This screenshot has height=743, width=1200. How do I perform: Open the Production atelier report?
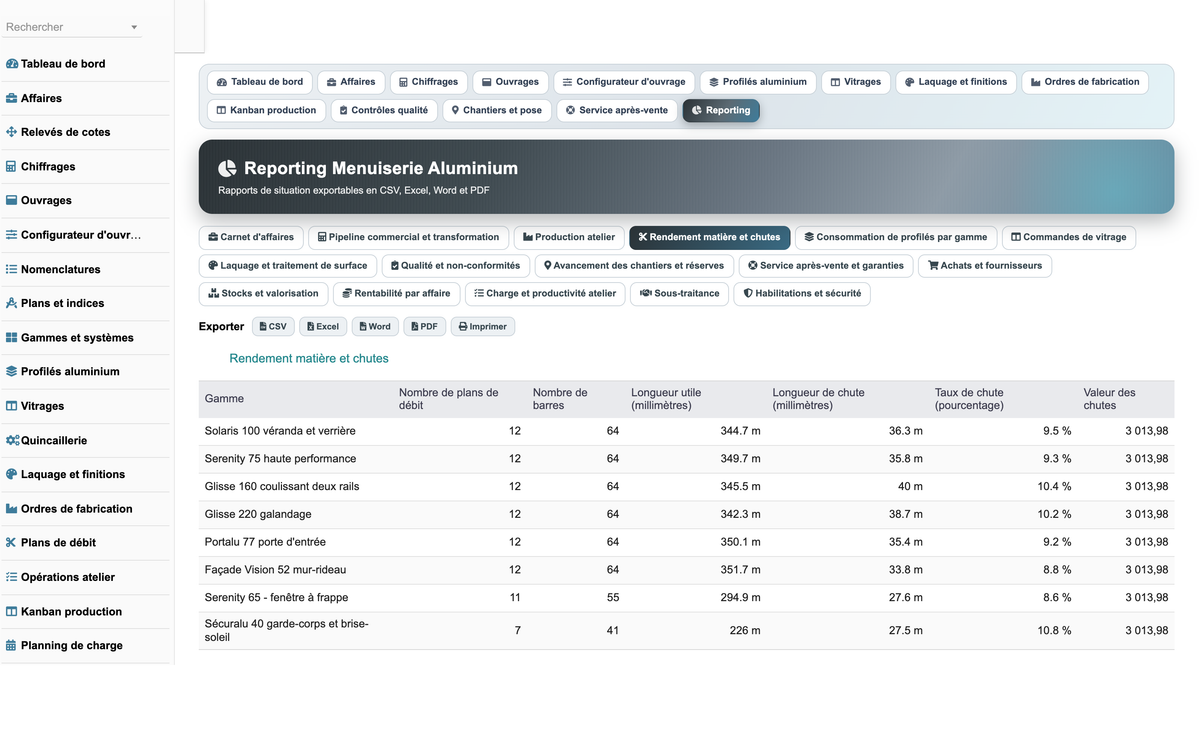pyautogui.click(x=569, y=237)
